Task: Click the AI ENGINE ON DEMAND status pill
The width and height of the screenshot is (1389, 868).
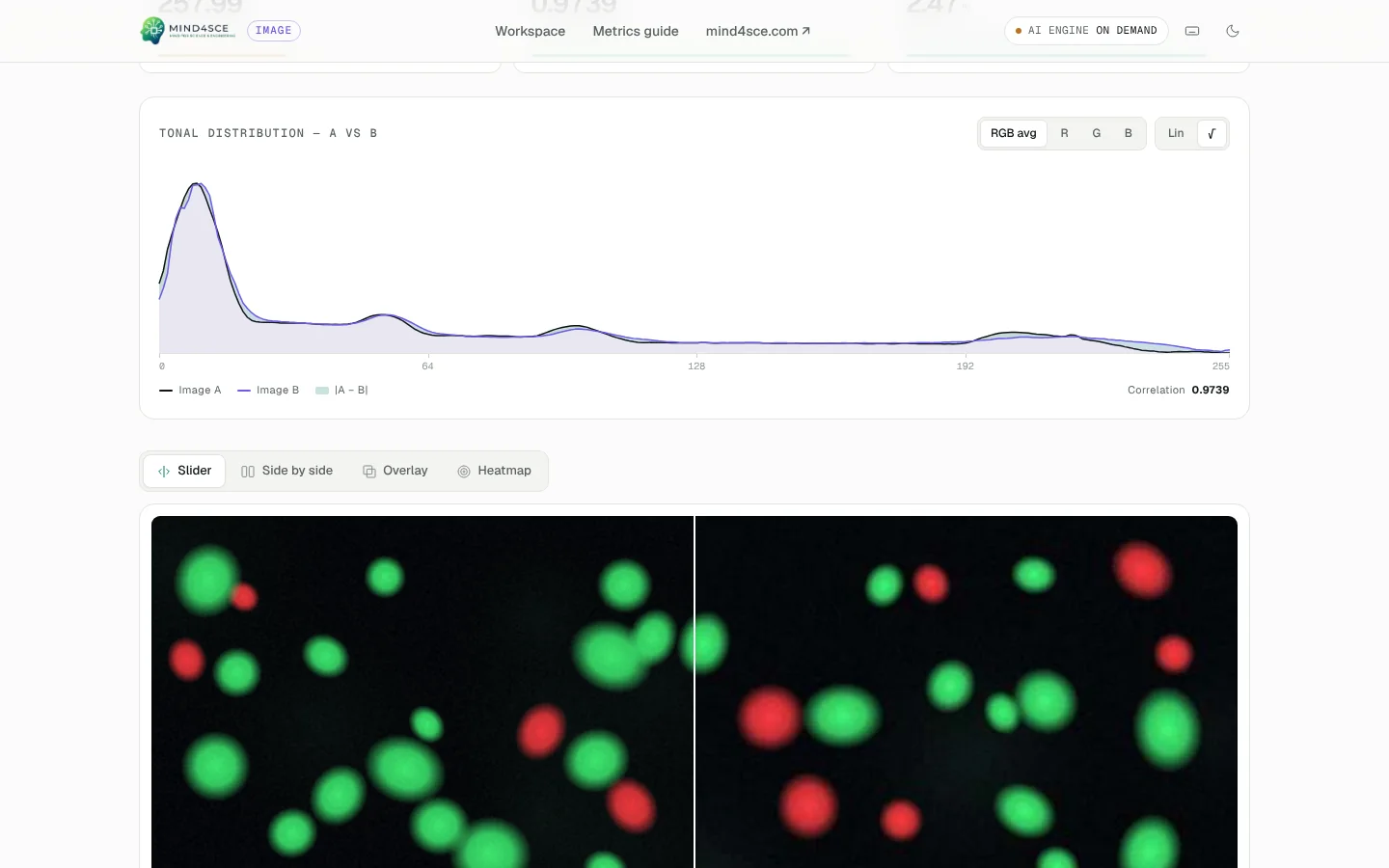Action: coord(1086,31)
